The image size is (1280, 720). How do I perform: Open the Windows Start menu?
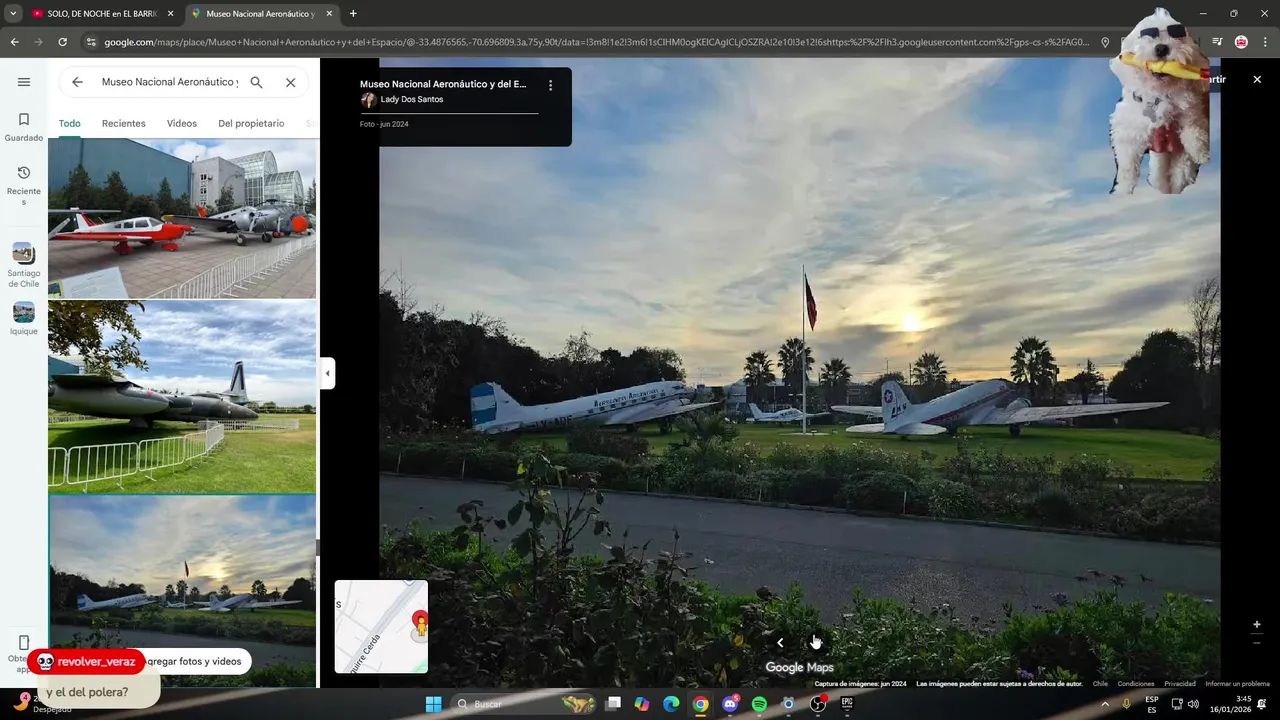433,704
